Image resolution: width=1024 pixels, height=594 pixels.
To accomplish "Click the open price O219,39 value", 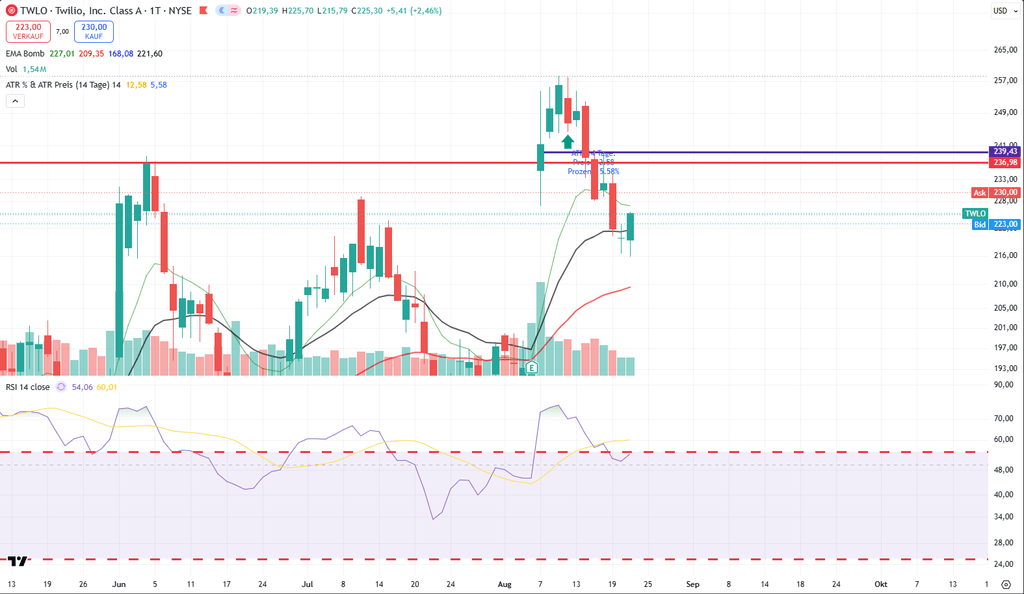I will [262, 10].
